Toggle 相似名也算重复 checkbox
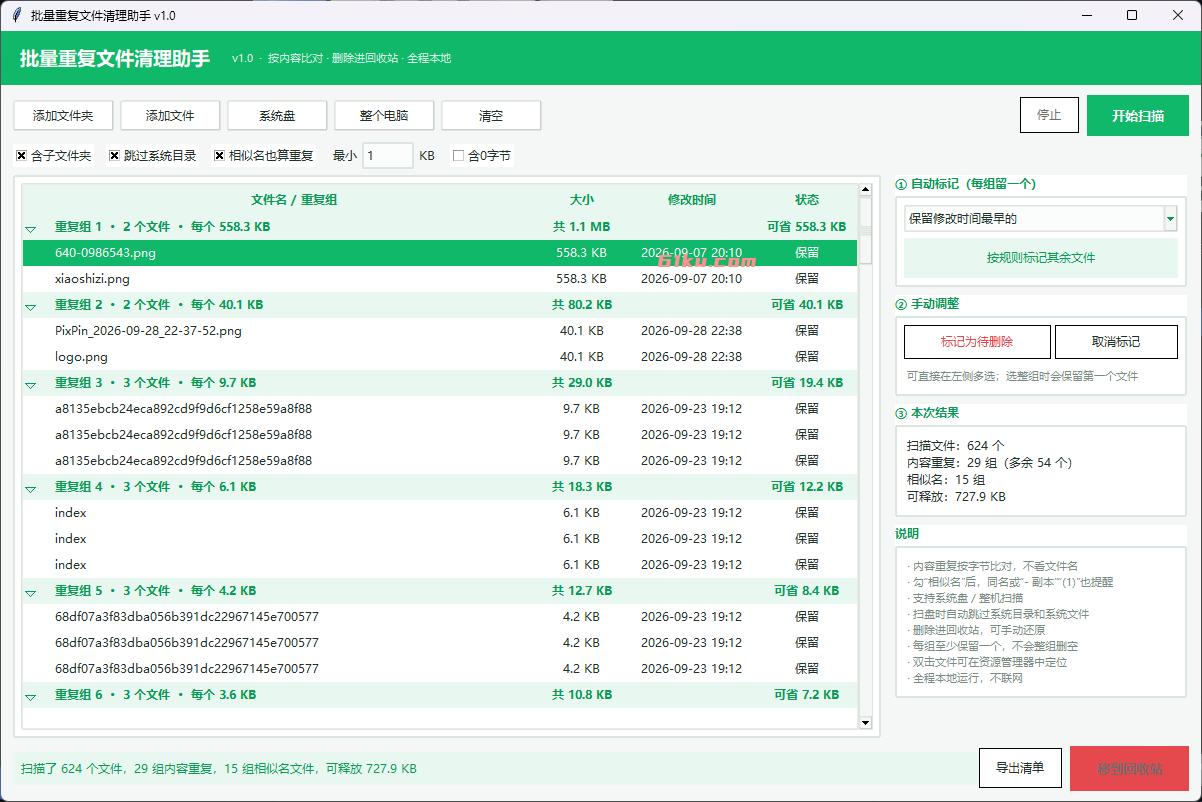The image size is (1202, 802). [x=219, y=156]
